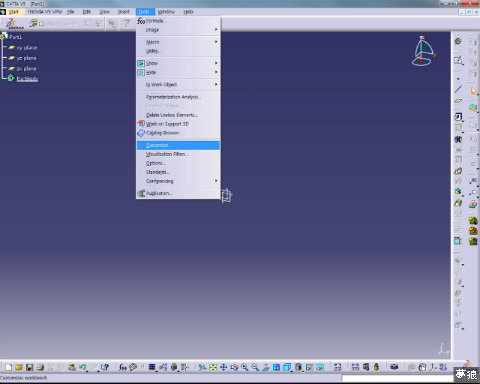Open the View menu
The height and width of the screenshot is (384, 480).
pyautogui.click(x=104, y=12)
